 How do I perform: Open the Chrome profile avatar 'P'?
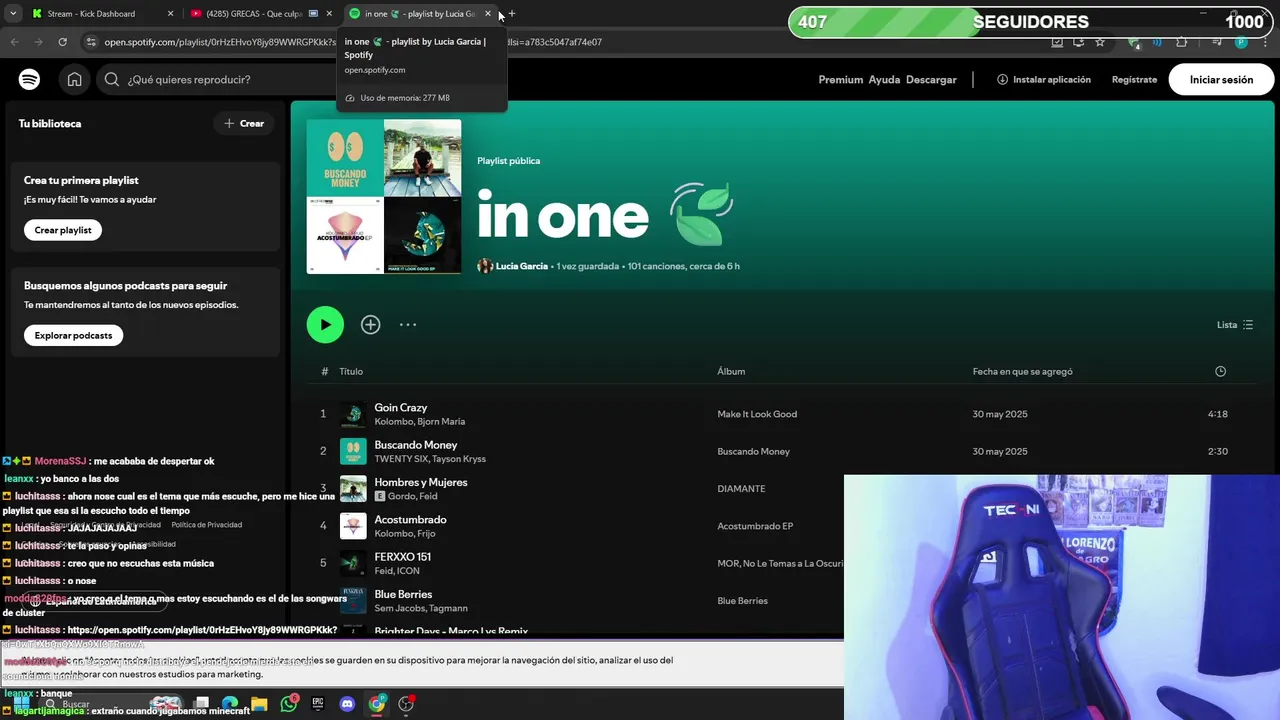[1241, 42]
